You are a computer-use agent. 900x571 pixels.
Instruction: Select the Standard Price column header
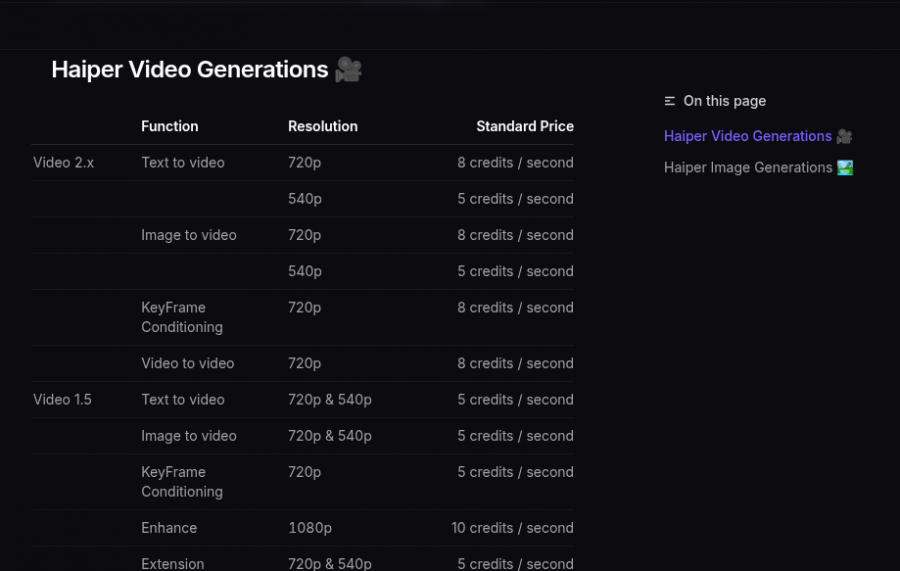click(525, 126)
